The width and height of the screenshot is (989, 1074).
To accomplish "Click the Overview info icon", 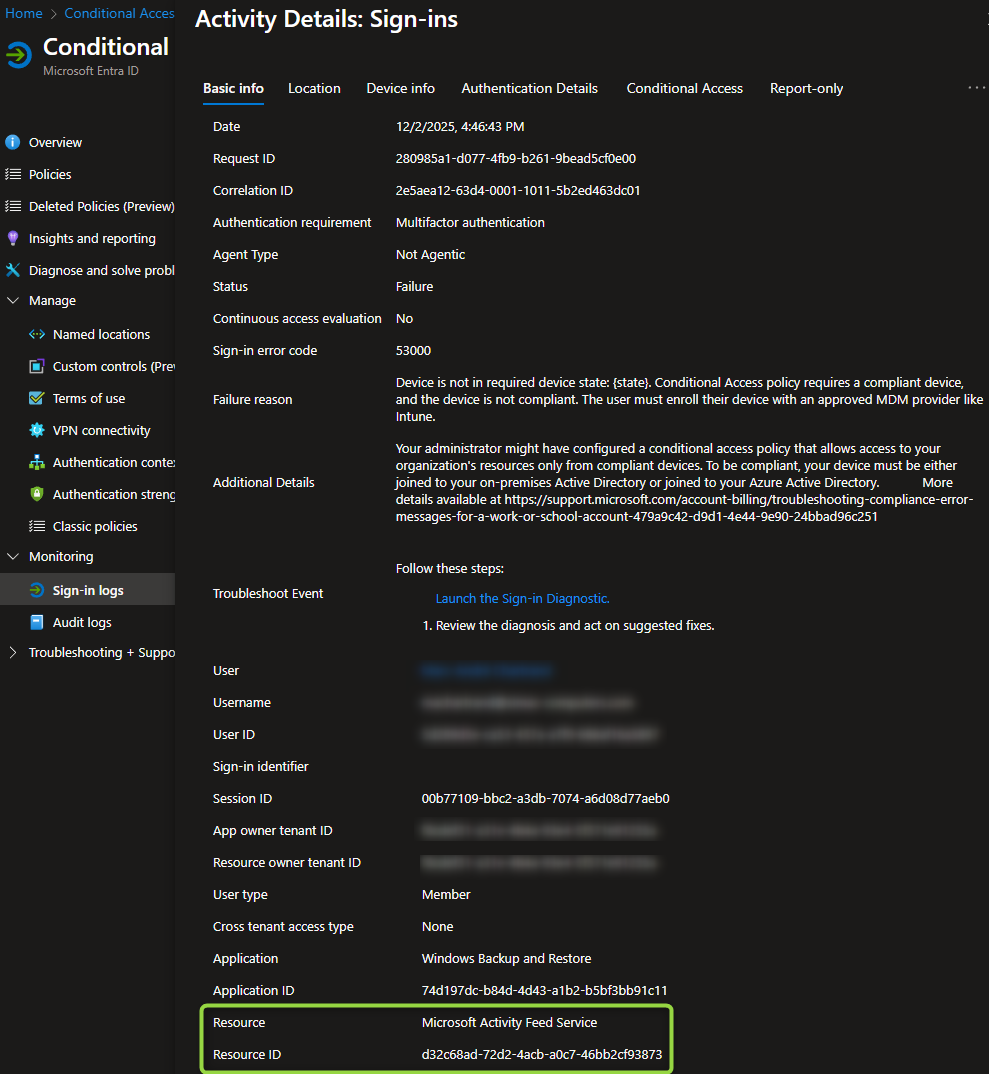I will [12, 142].
